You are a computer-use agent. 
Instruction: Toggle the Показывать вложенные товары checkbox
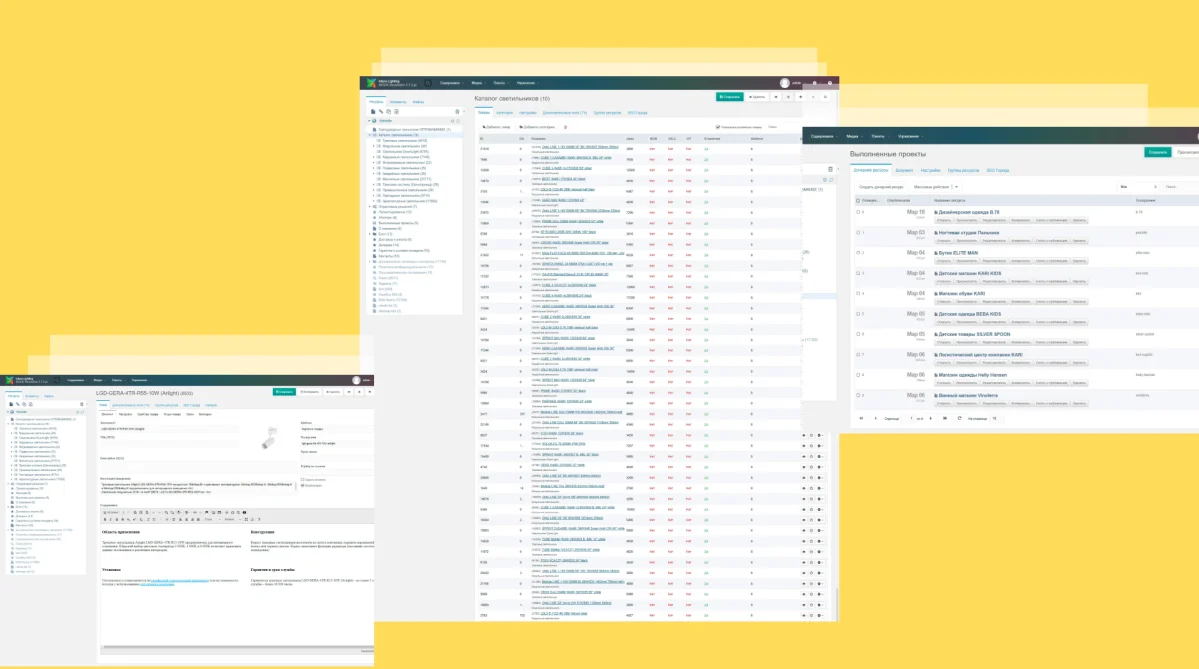pos(717,127)
